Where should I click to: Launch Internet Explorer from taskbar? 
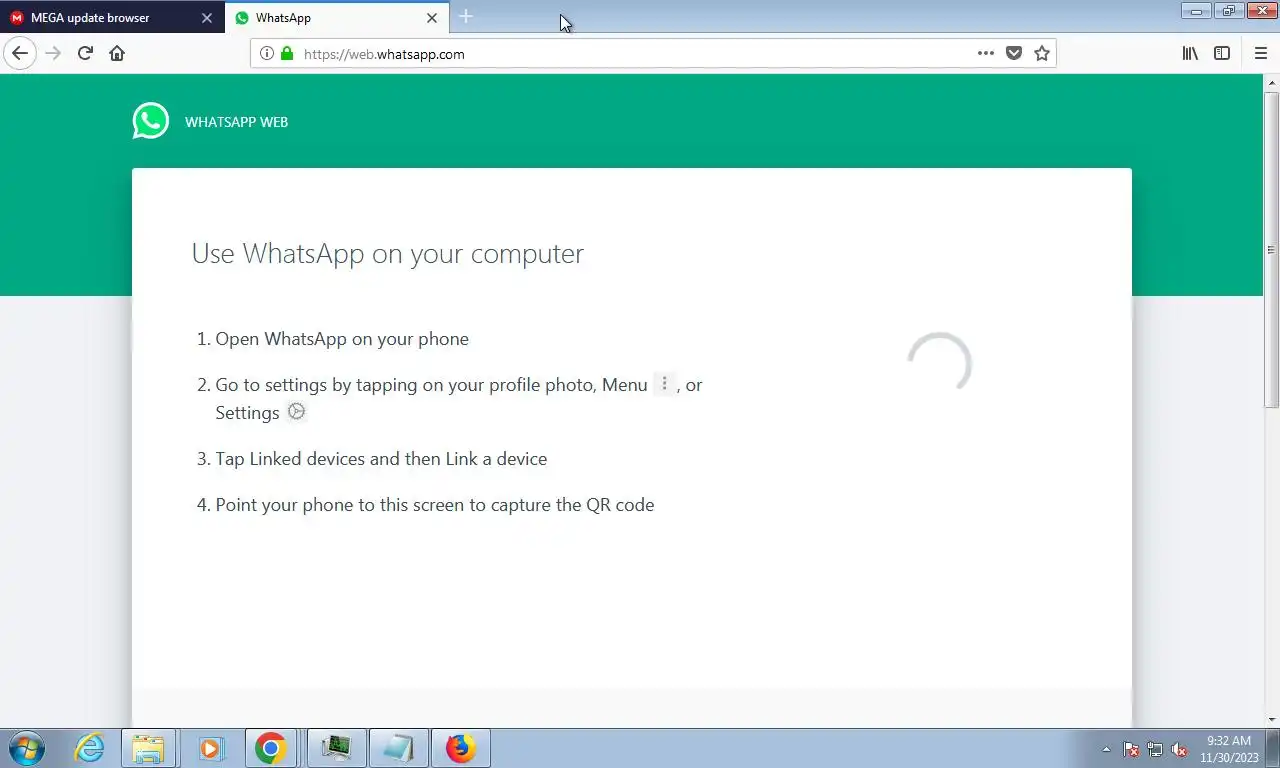point(89,748)
